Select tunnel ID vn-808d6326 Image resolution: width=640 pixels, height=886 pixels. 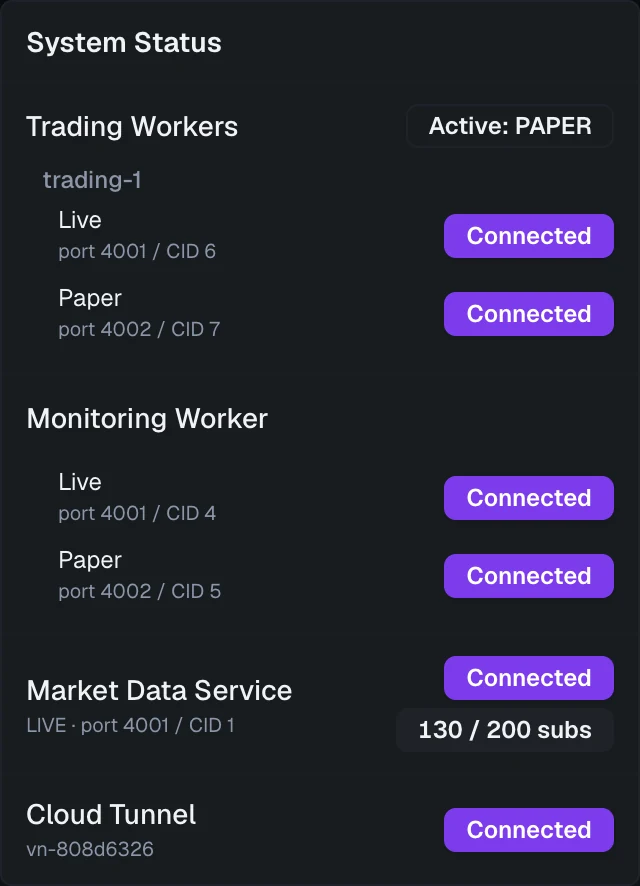tap(90, 849)
